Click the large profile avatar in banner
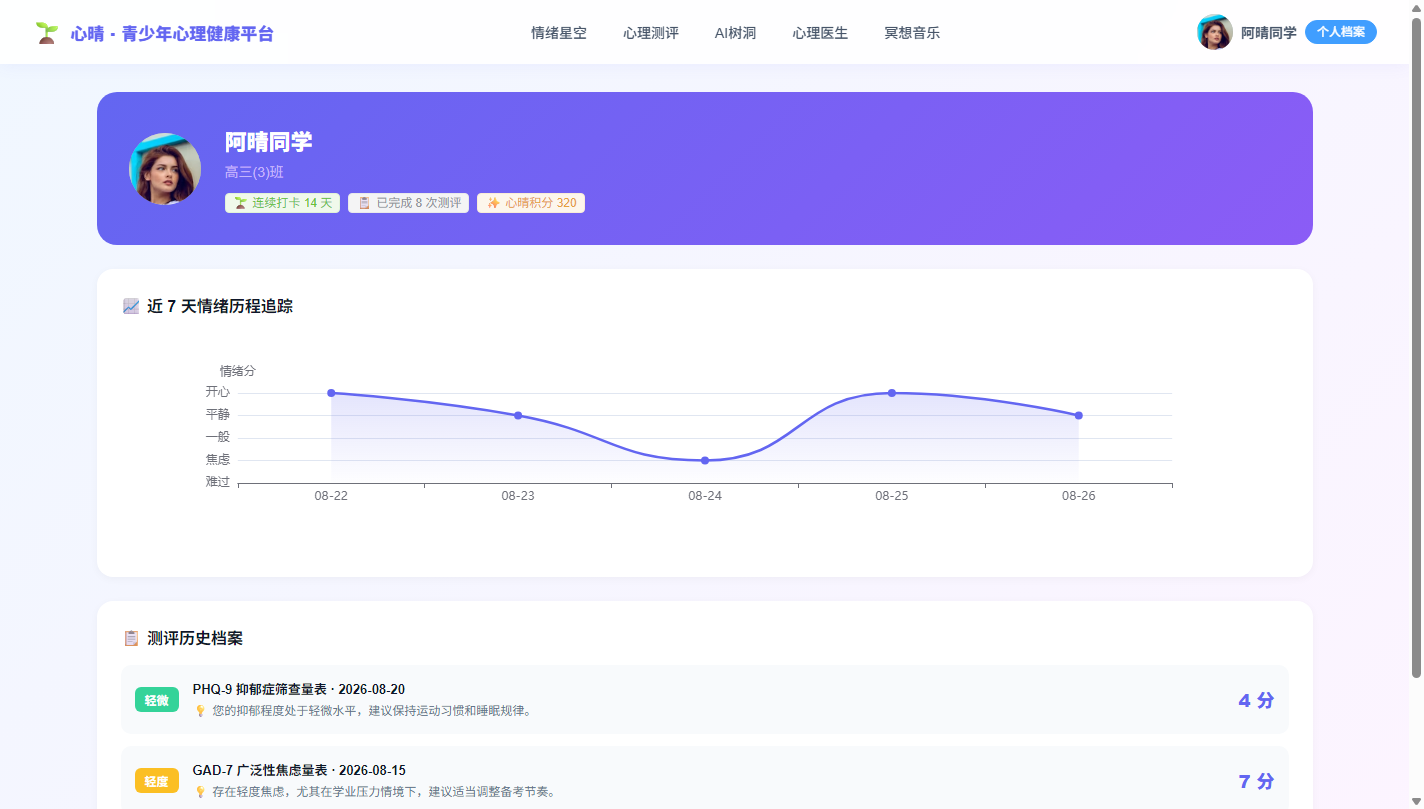1424x809 pixels. click(x=165, y=169)
